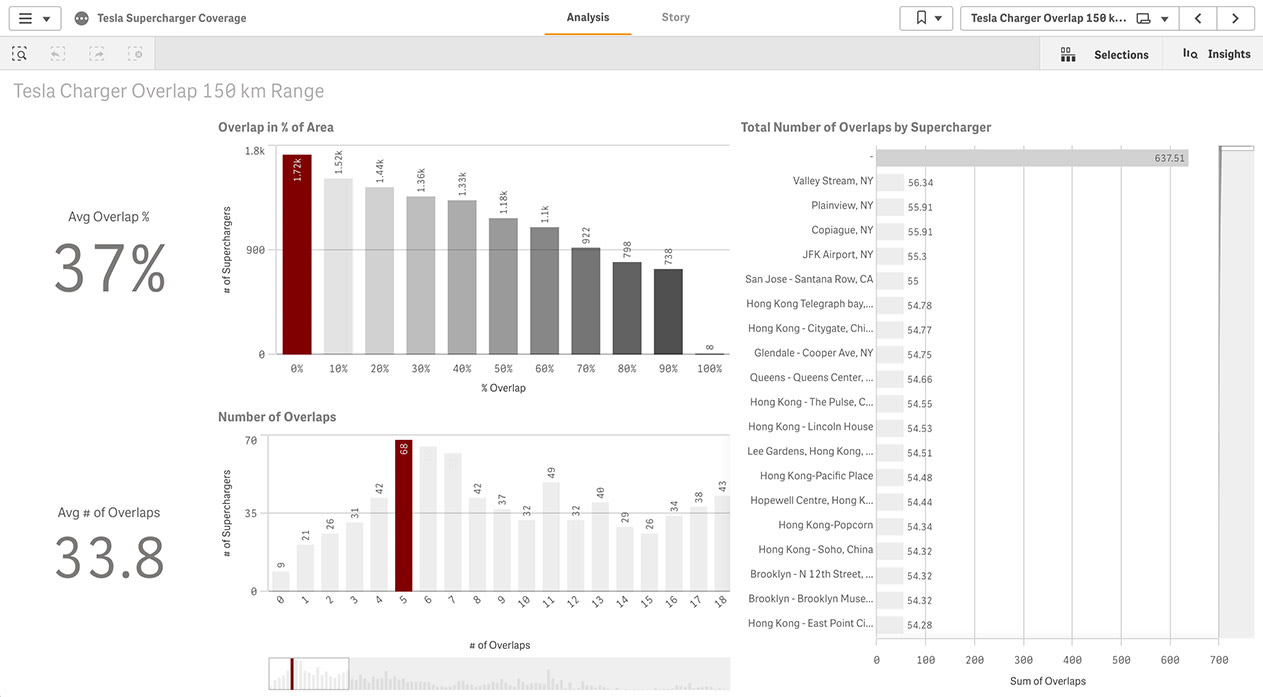Clear all selections icon

click(135, 54)
